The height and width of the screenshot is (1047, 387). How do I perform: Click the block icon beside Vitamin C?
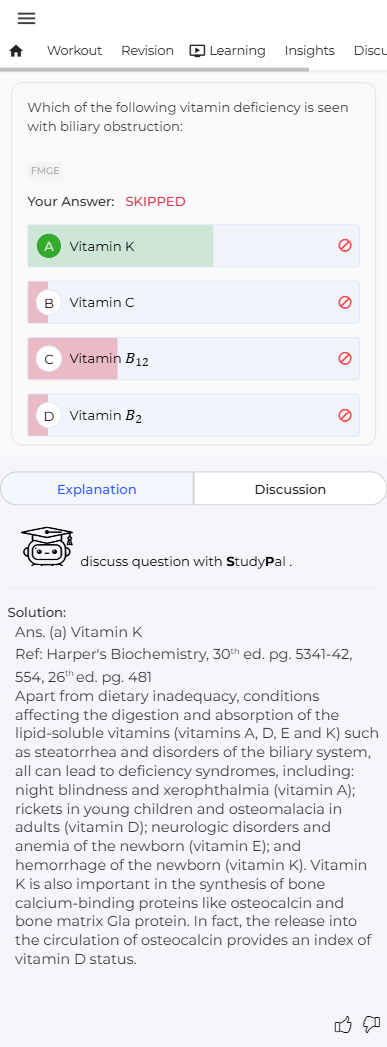(344, 302)
